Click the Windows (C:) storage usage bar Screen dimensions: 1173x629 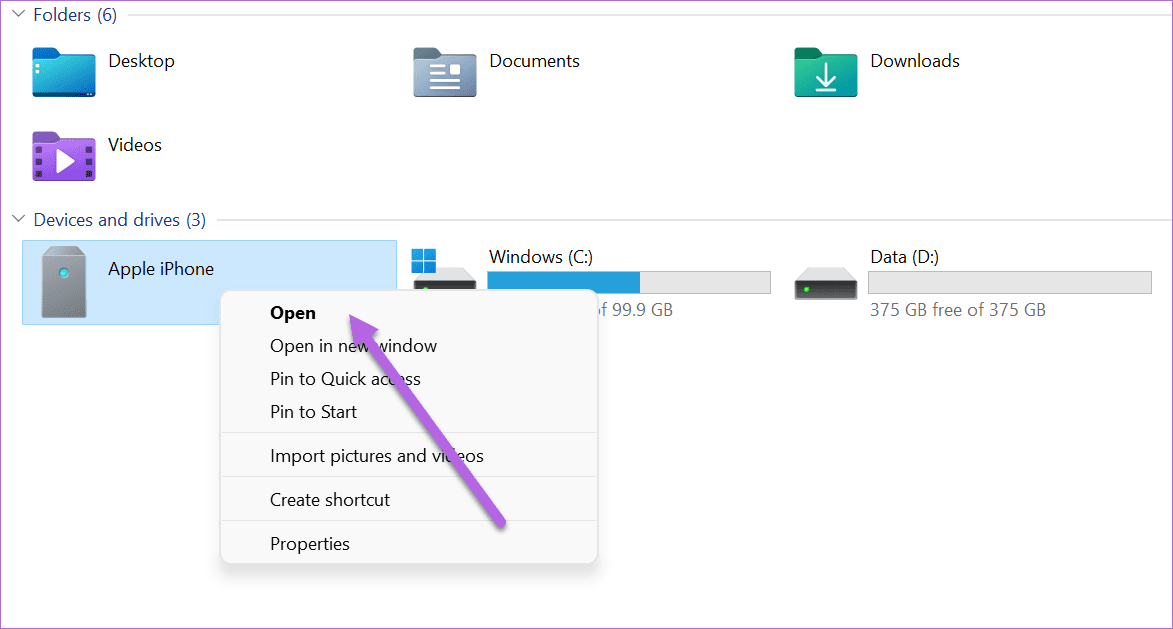629,282
